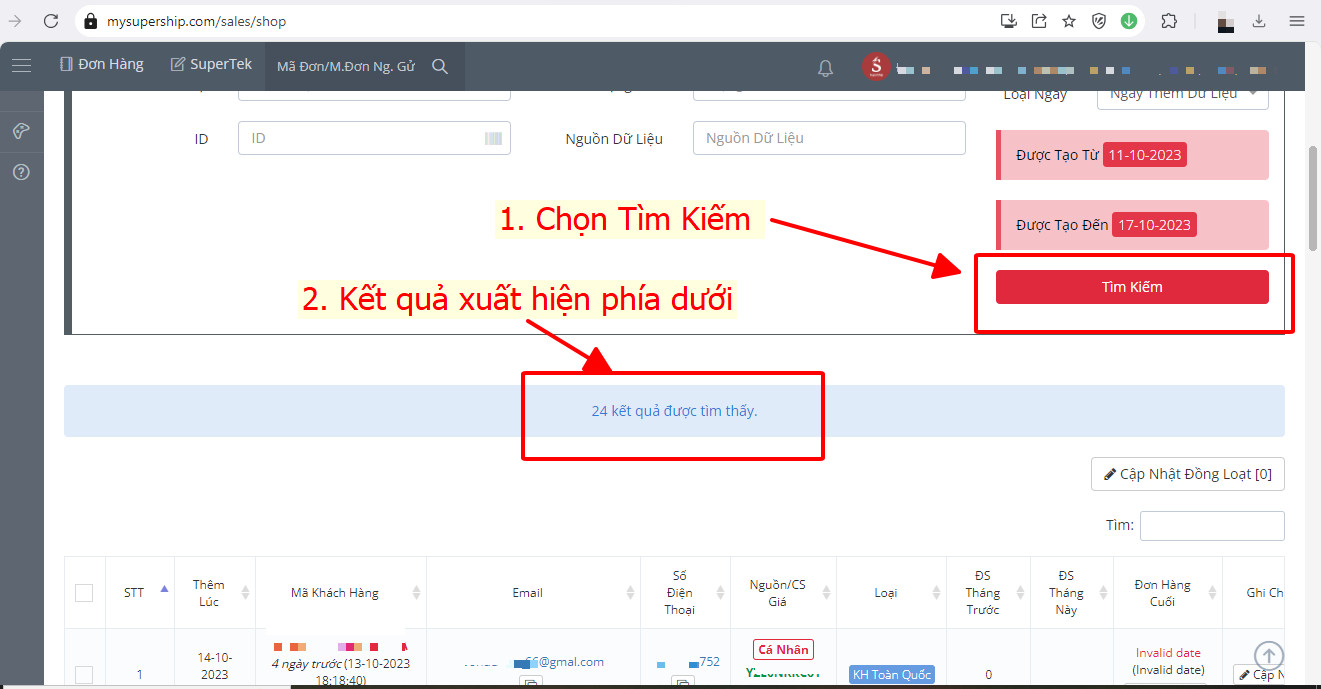Click the share page icon in address bar
Image resolution: width=1321 pixels, height=689 pixels.
1039,20
